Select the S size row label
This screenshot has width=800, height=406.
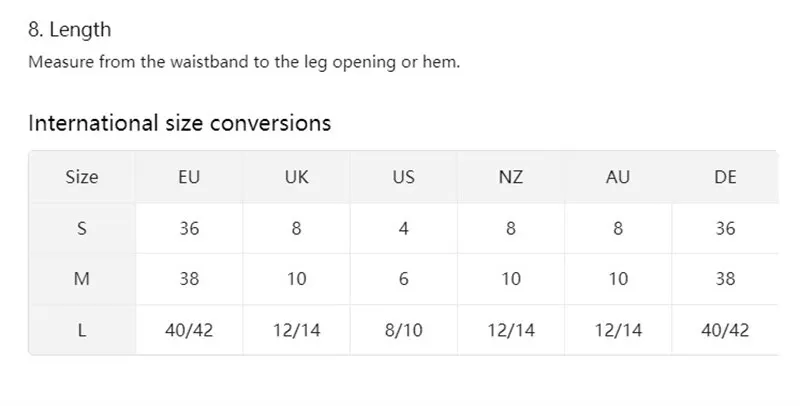coord(82,228)
